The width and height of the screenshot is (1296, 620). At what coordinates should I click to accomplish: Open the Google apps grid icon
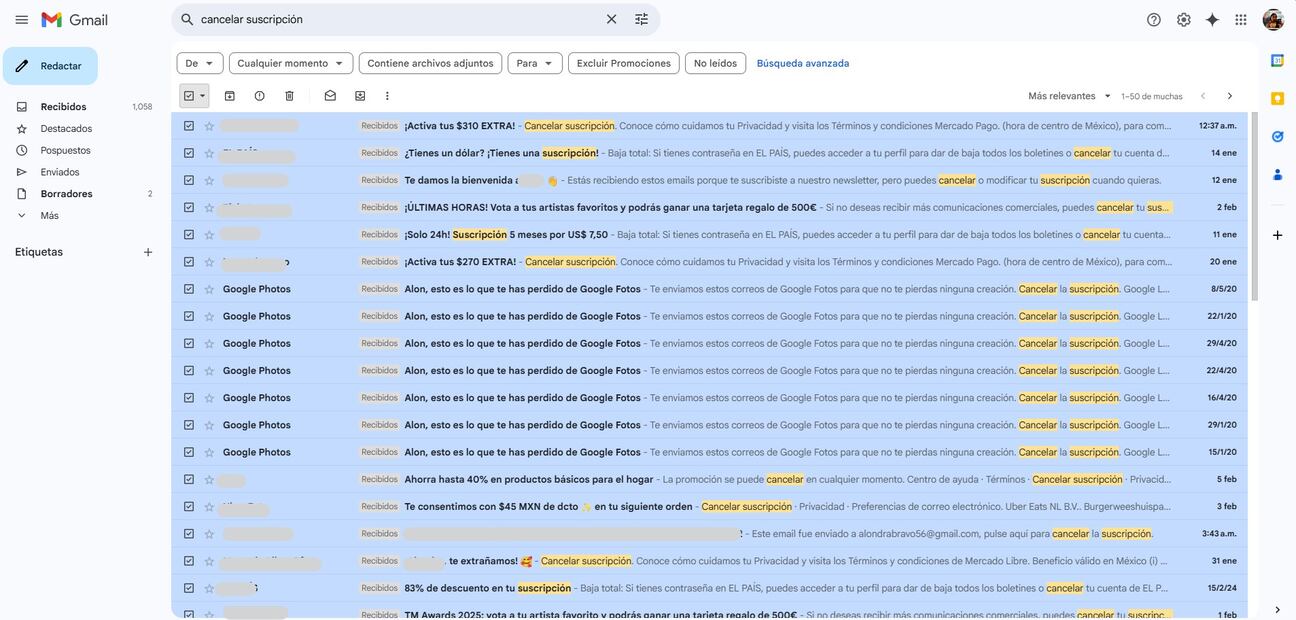[x=1241, y=20]
